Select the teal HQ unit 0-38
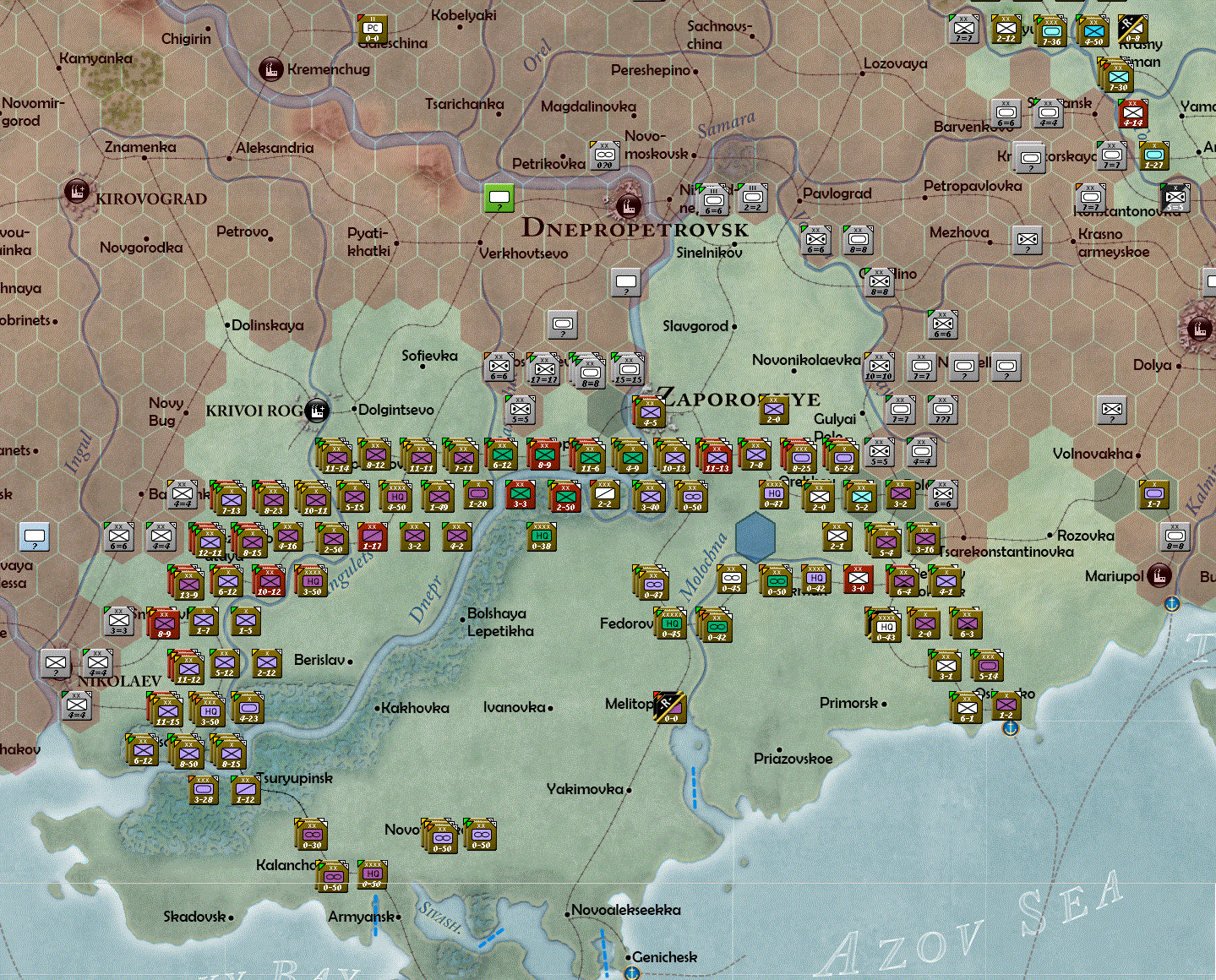Viewport: 1216px width, 980px height. (542, 536)
